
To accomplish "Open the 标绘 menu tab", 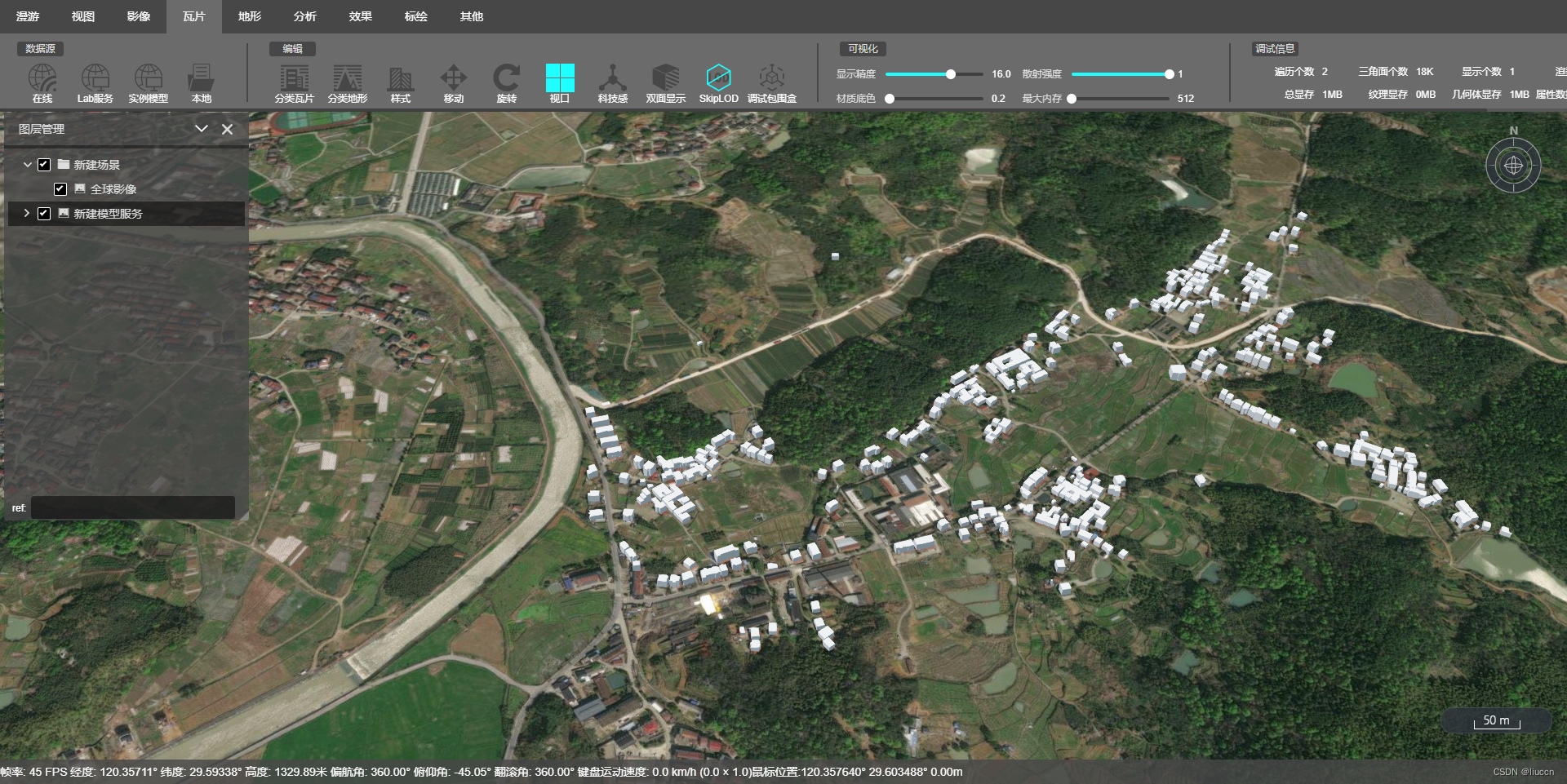I will point(416,16).
